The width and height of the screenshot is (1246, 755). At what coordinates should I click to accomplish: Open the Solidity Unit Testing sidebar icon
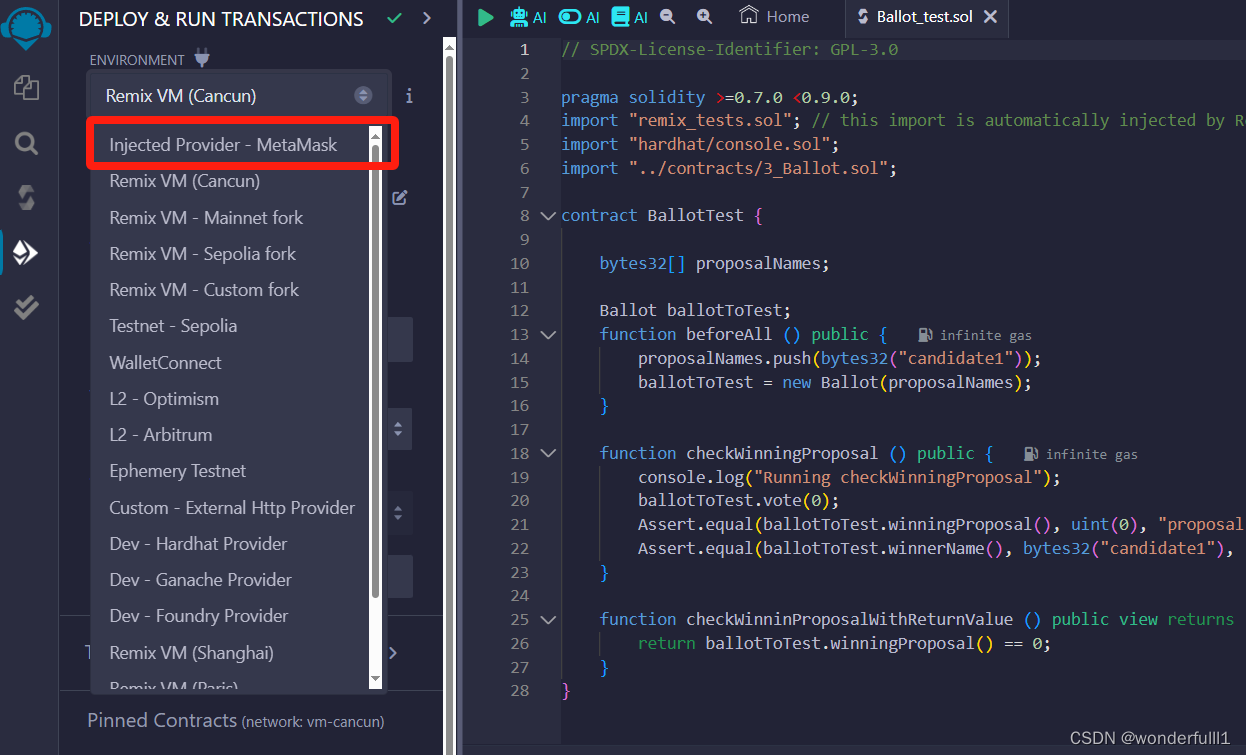pos(27,307)
